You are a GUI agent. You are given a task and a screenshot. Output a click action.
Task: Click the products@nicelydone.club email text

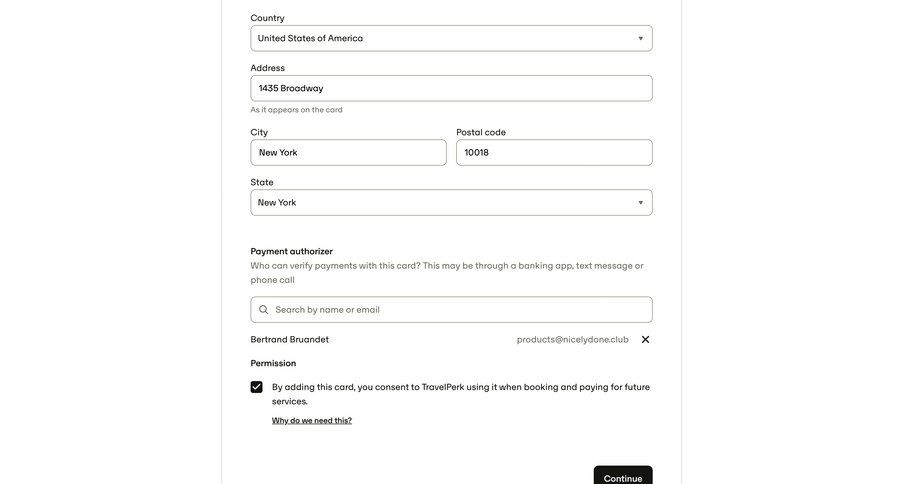572,340
